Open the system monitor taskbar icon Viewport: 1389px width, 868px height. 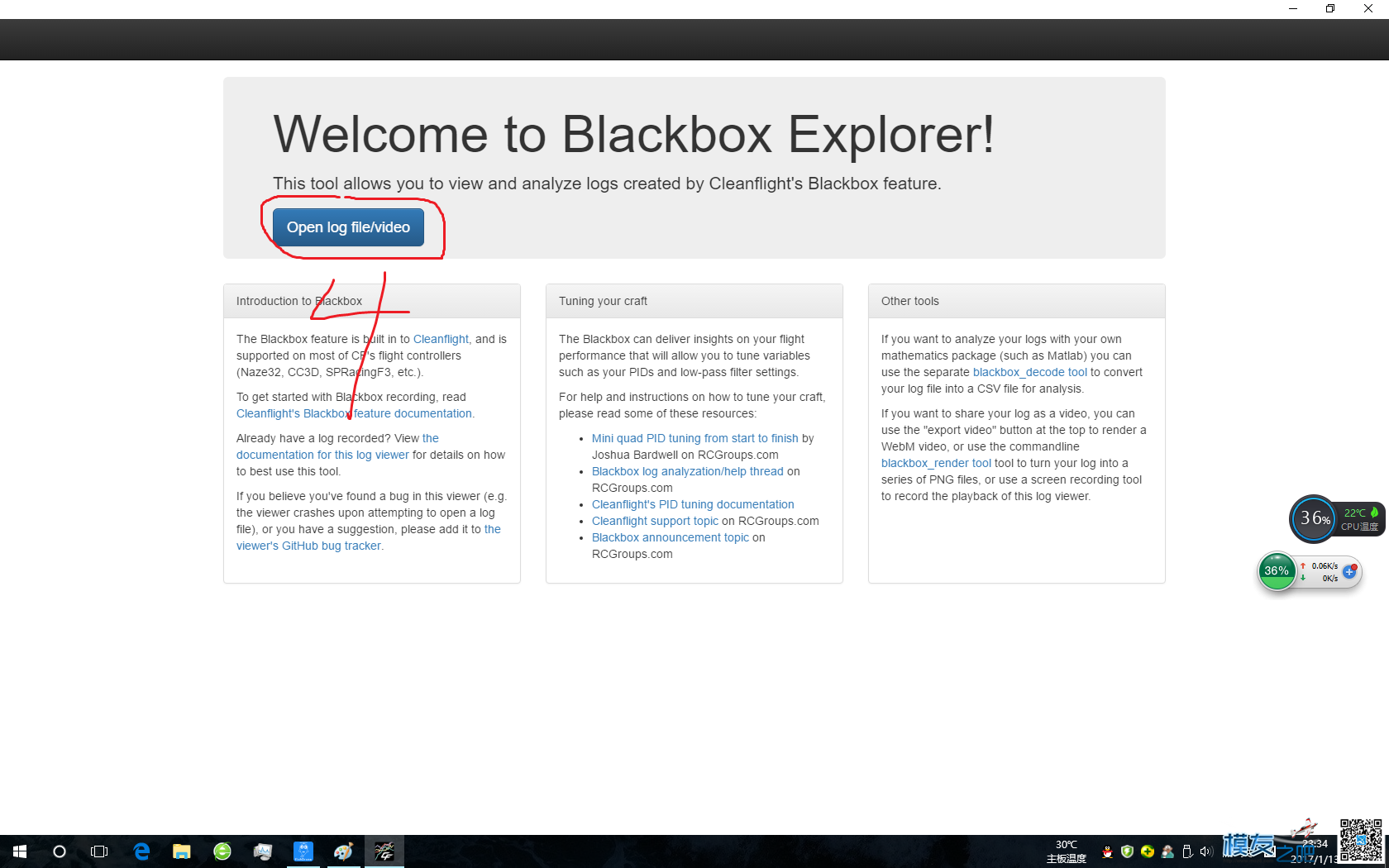point(263,851)
